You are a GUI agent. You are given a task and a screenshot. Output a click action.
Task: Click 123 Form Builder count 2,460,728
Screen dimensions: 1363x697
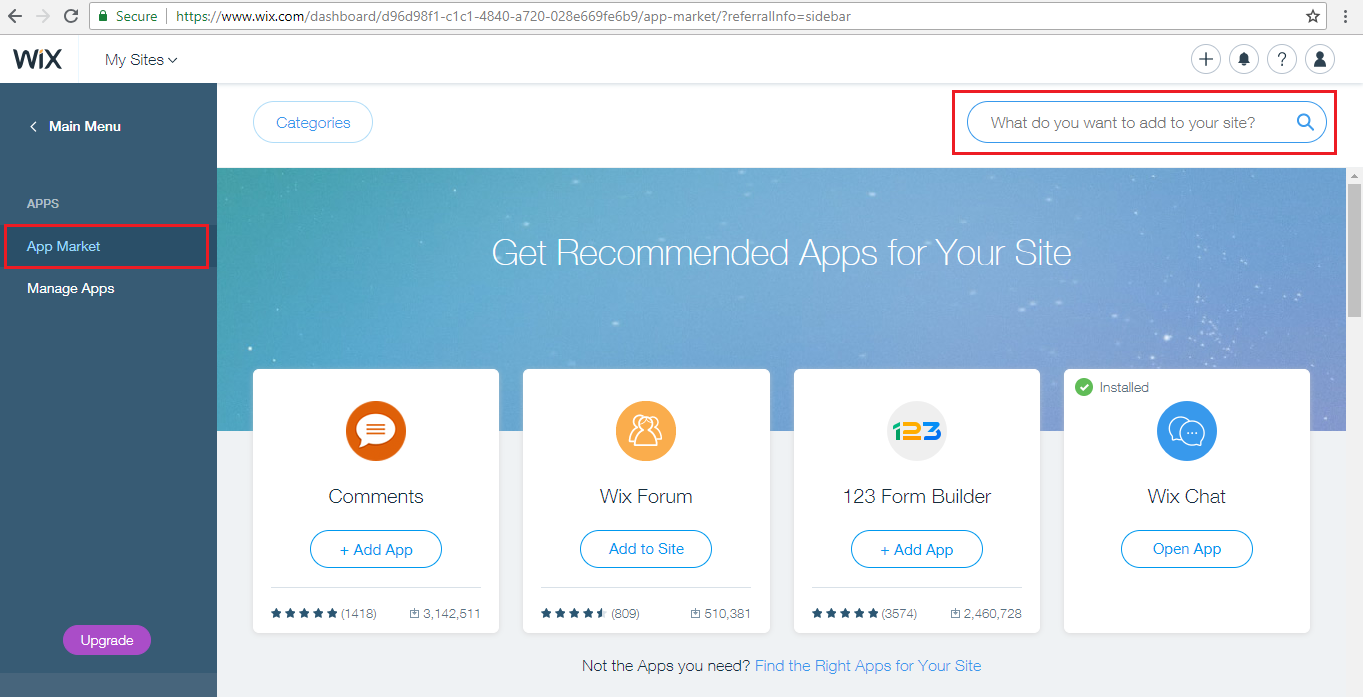(986, 613)
